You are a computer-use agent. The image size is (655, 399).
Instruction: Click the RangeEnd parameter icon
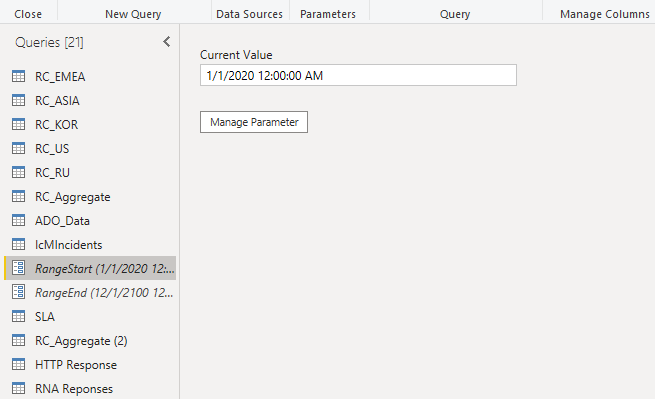coord(18,292)
